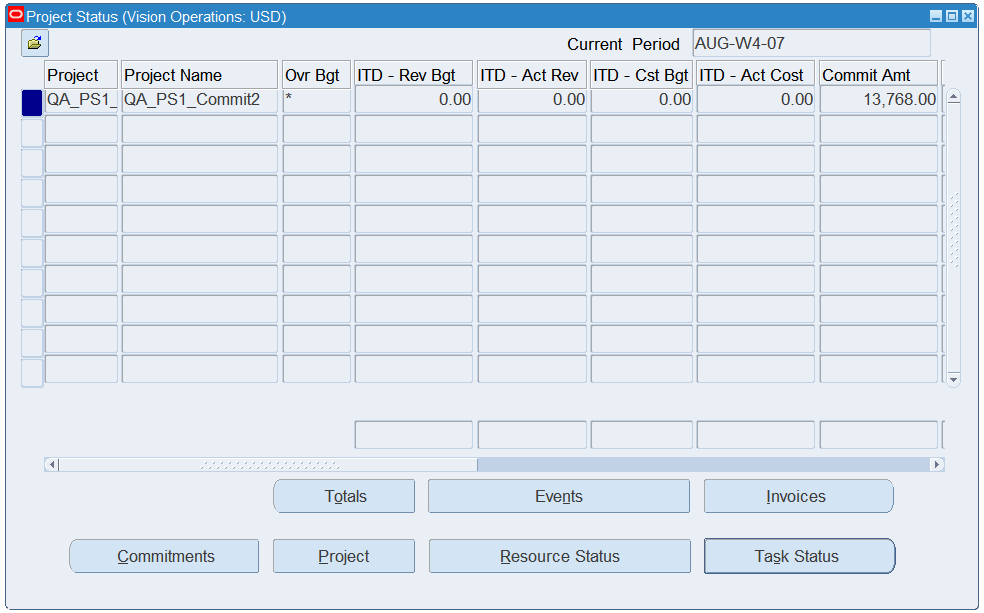
Task: Click the ITD - Act Rev value 0.00
Action: coord(532,100)
